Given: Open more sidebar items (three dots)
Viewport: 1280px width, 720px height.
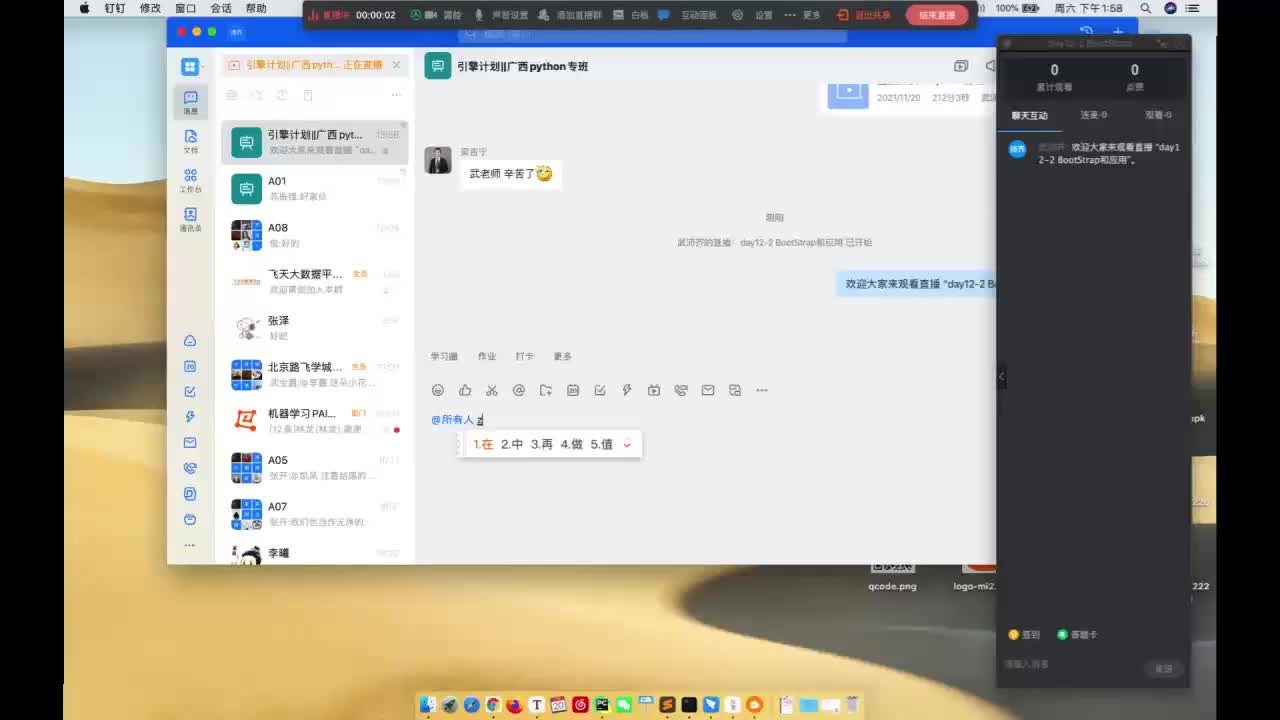Looking at the screenshot, I should point(190,545).
